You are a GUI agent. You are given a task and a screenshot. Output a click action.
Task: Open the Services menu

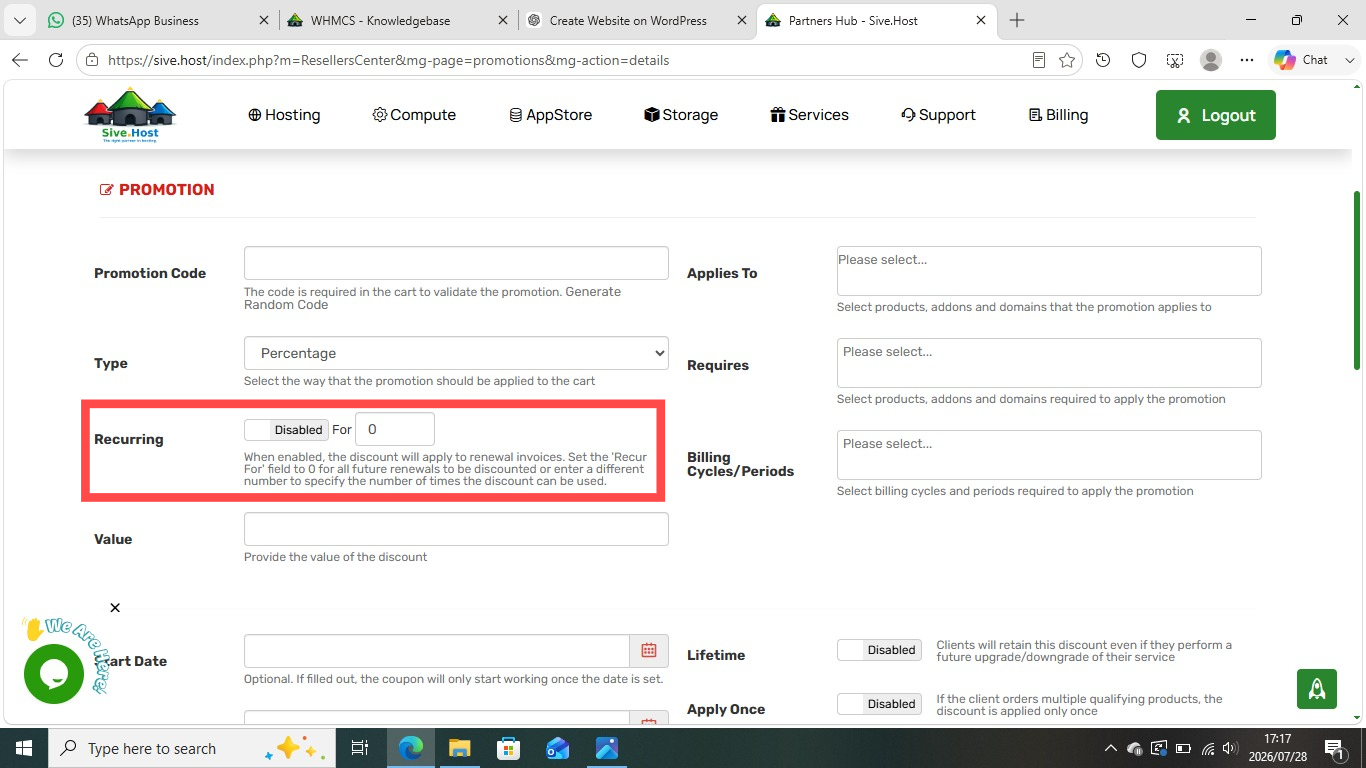coord(809,115)
